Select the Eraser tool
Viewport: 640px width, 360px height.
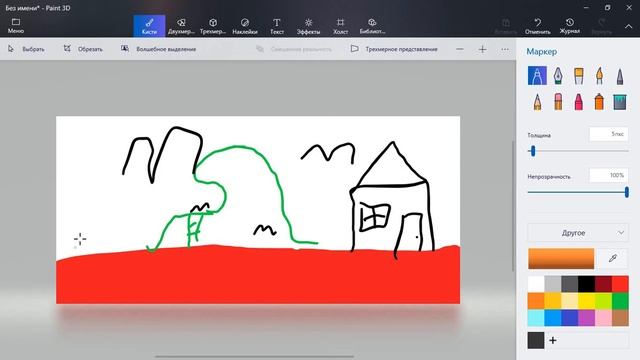click(558, 102)
